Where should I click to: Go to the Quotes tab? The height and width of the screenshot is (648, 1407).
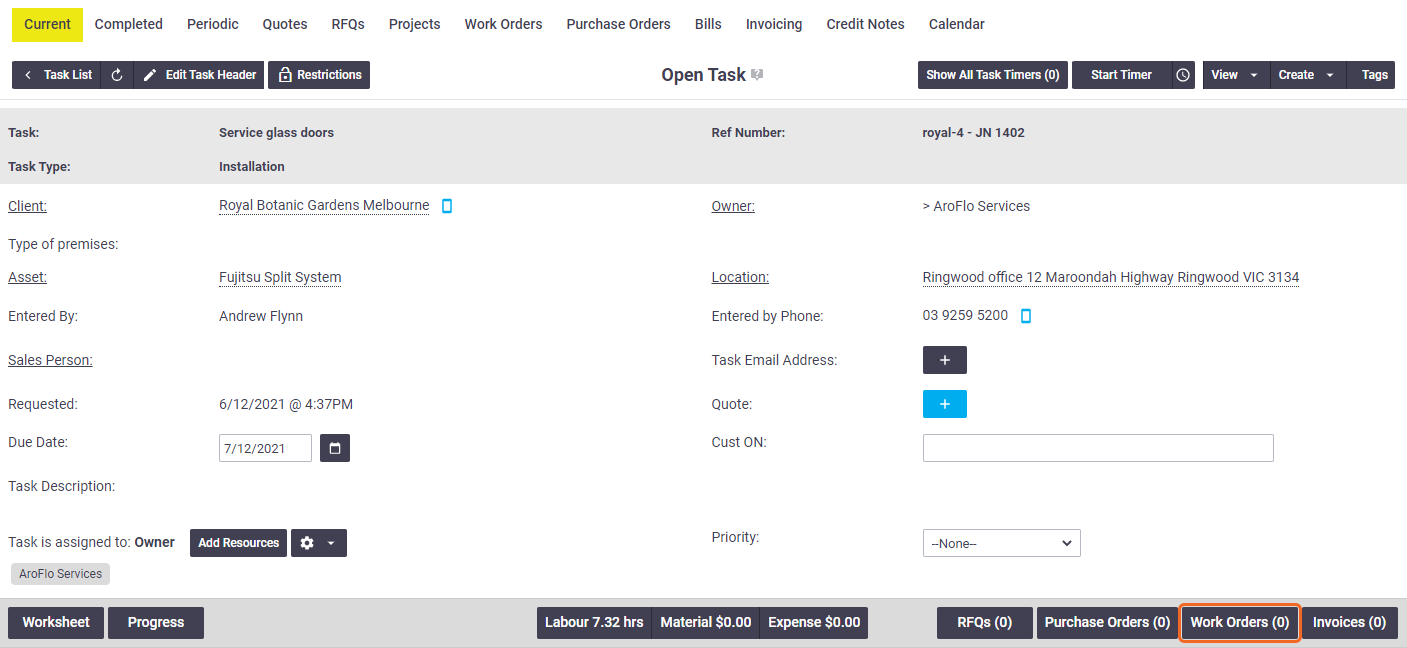click(285, 24)
